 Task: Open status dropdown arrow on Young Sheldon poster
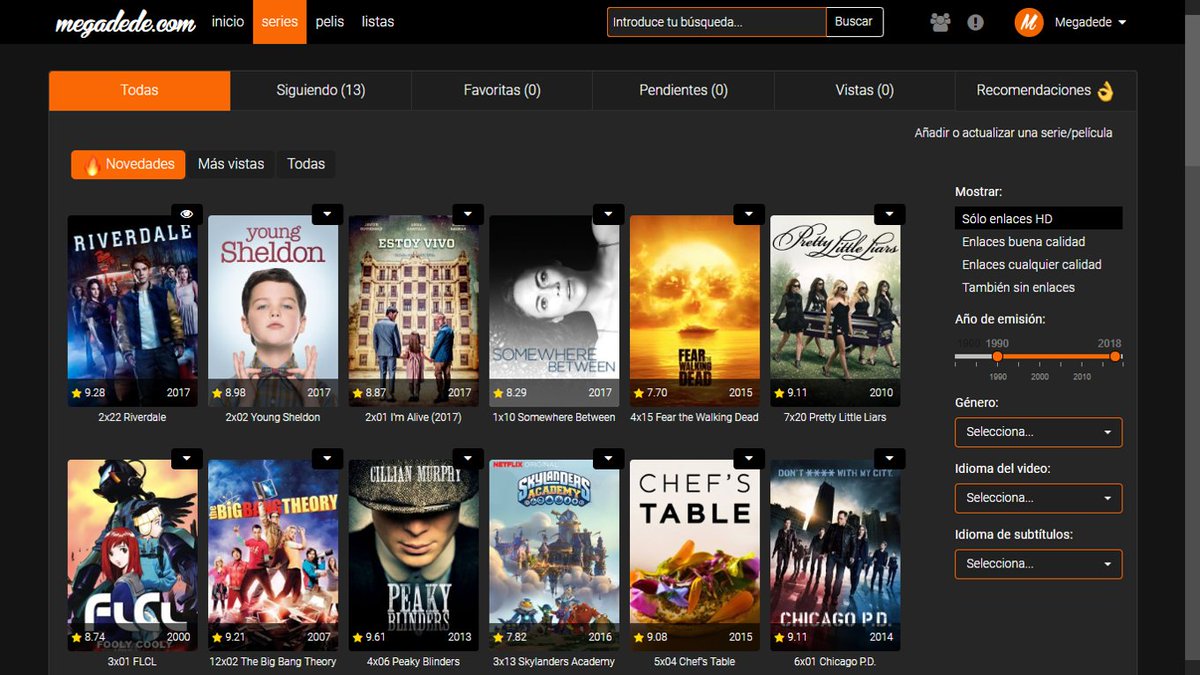pyautogui.click(x=327, y=214)
